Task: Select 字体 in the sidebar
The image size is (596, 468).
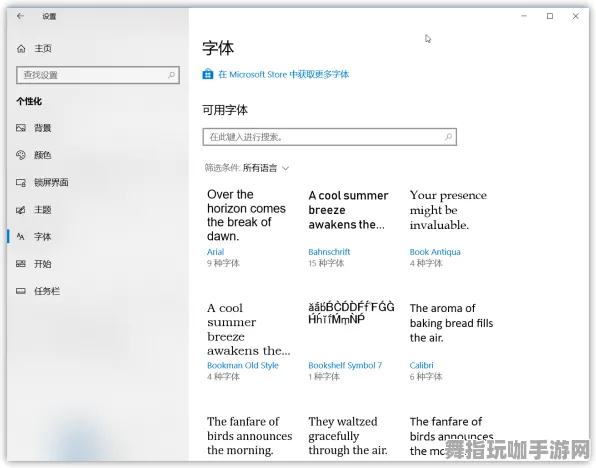Action: pyautogui.click(x=43, y=237)
